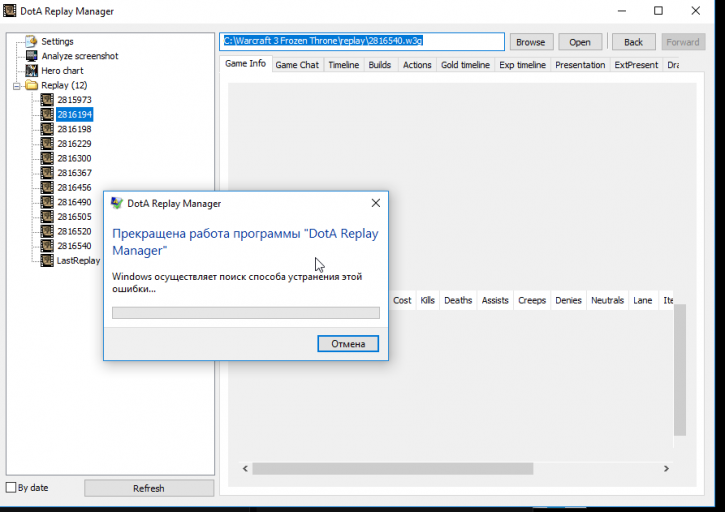Click the Analyze screenshot monitor icon
This screenshot has height=512, width=725.
point(31,56)
